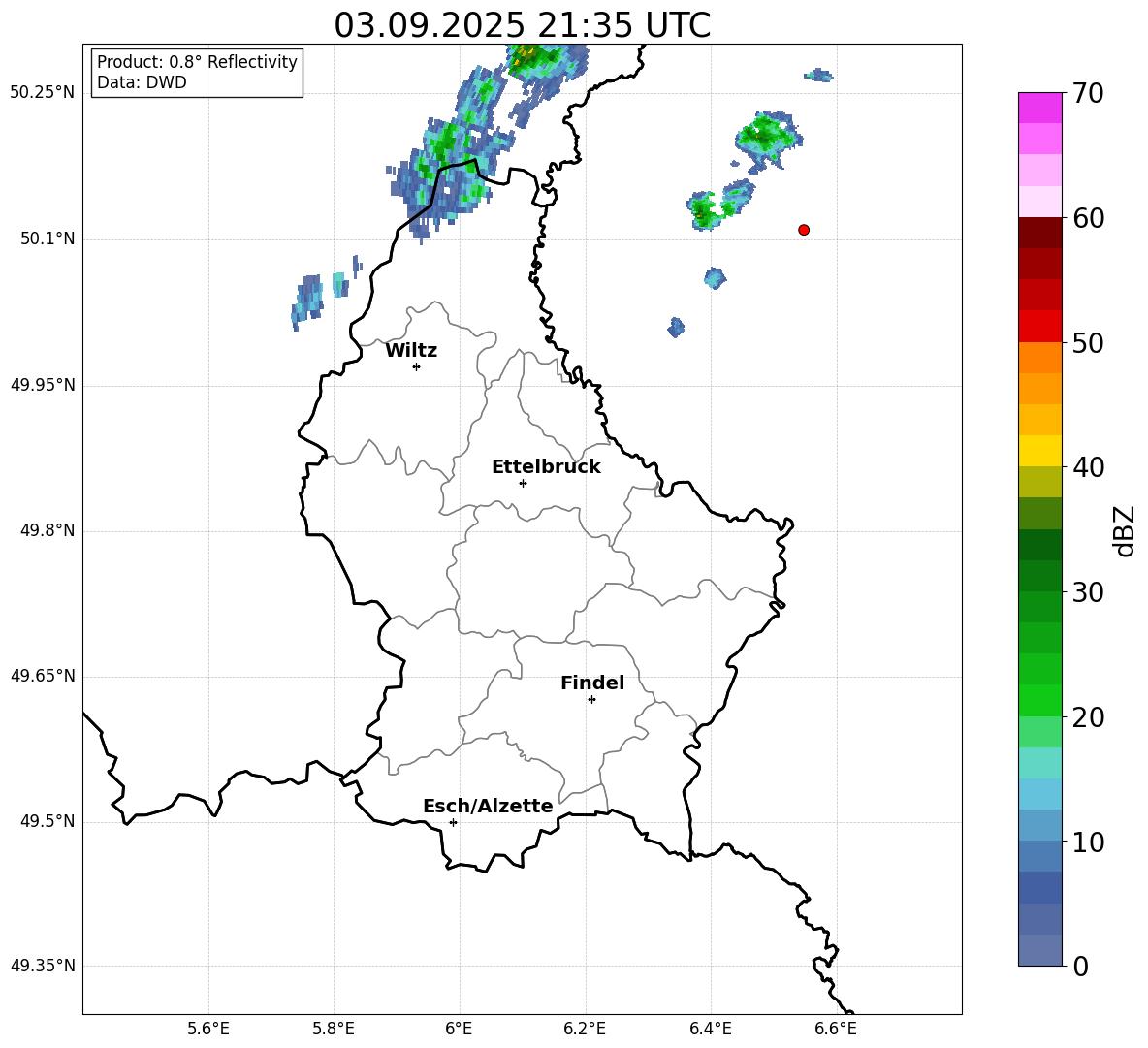Click the Esch/Alzette city label
The height and width of the screenshot is (1048, 1148).
pyautogui.click(x=488, y=806)
